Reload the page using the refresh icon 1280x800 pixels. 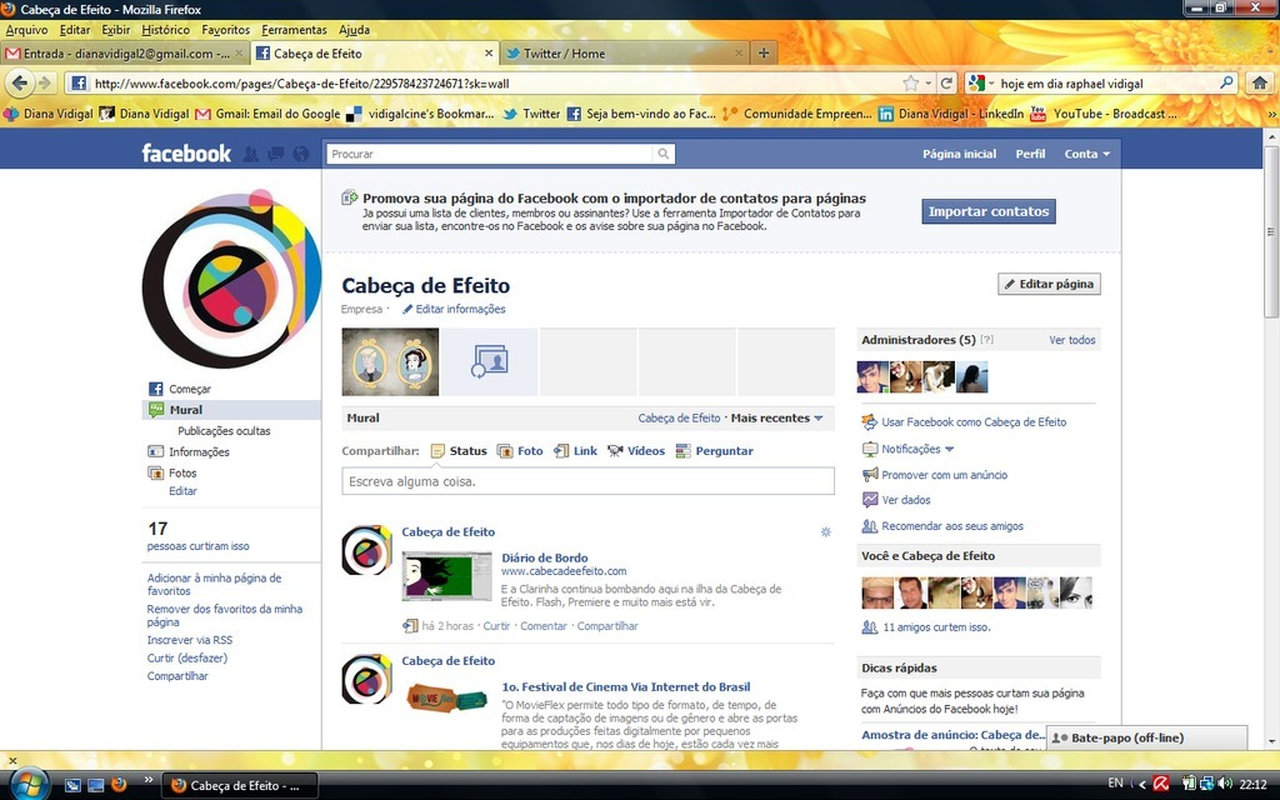click(x=946, y=83)
